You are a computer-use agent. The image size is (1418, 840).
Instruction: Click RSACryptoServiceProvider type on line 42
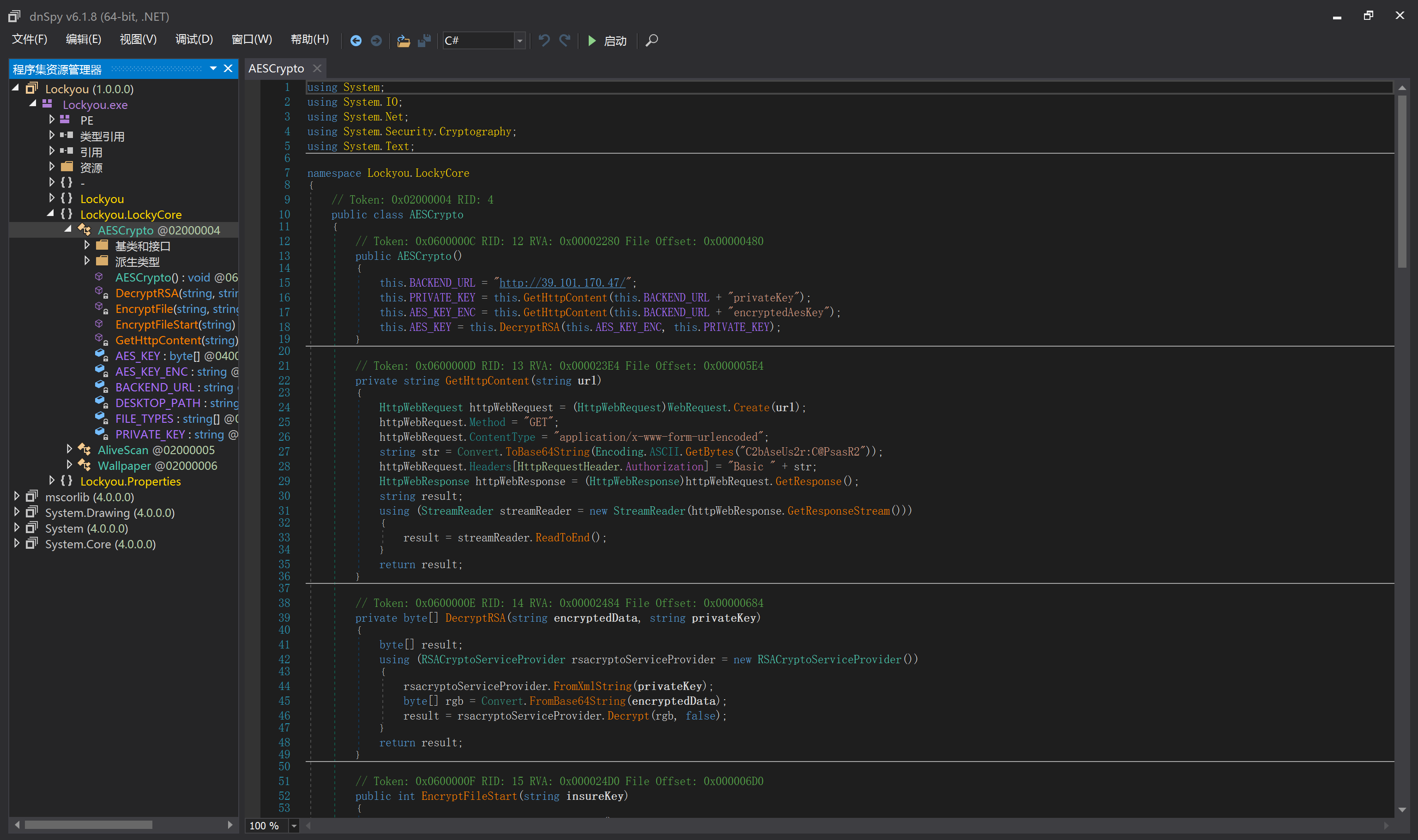(493, 660)
